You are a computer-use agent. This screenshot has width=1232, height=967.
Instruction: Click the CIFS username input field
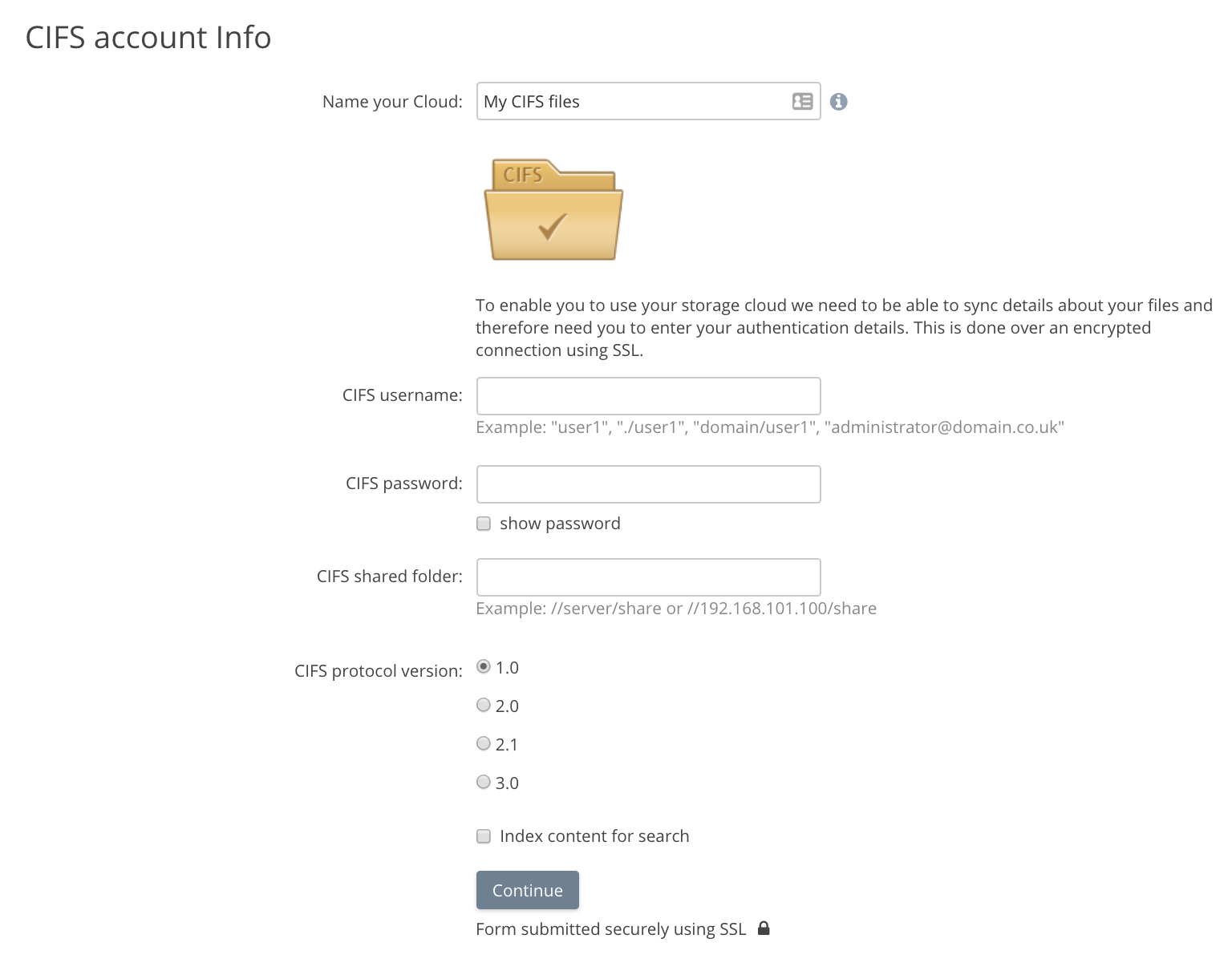[x=648, y=395]
